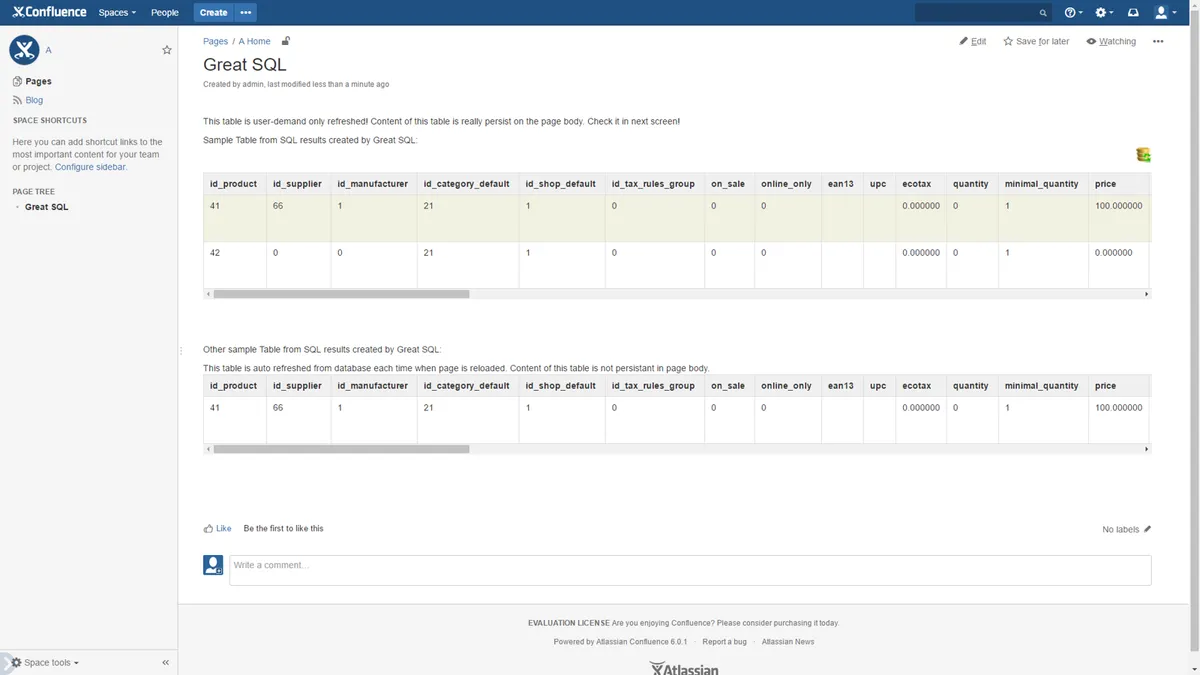Open the page more-actions ellipsis menu
Image resolution: width=1200 pixels, height=675 pixels.
1158,41
